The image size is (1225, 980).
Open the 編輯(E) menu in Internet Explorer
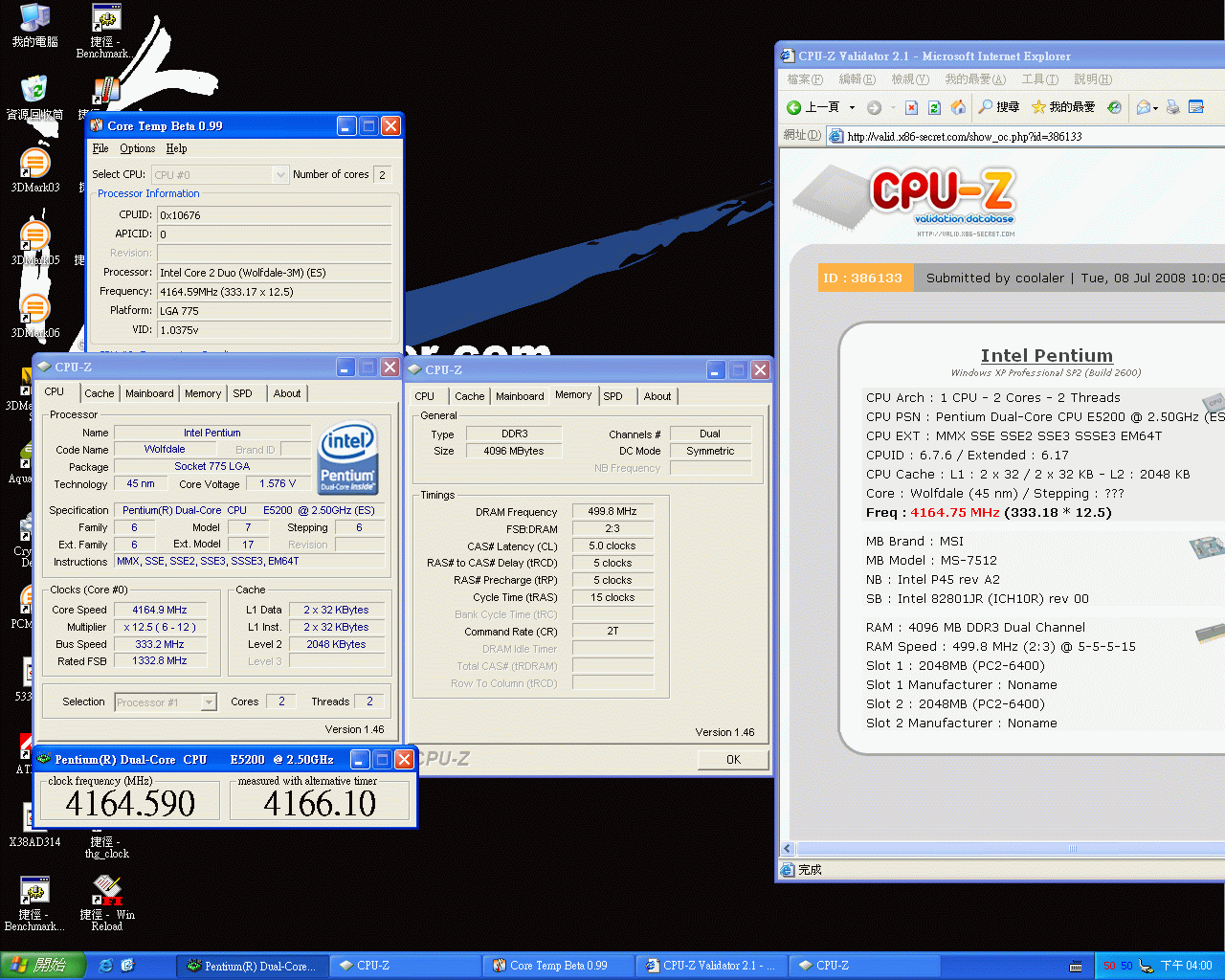click(857, 79)
